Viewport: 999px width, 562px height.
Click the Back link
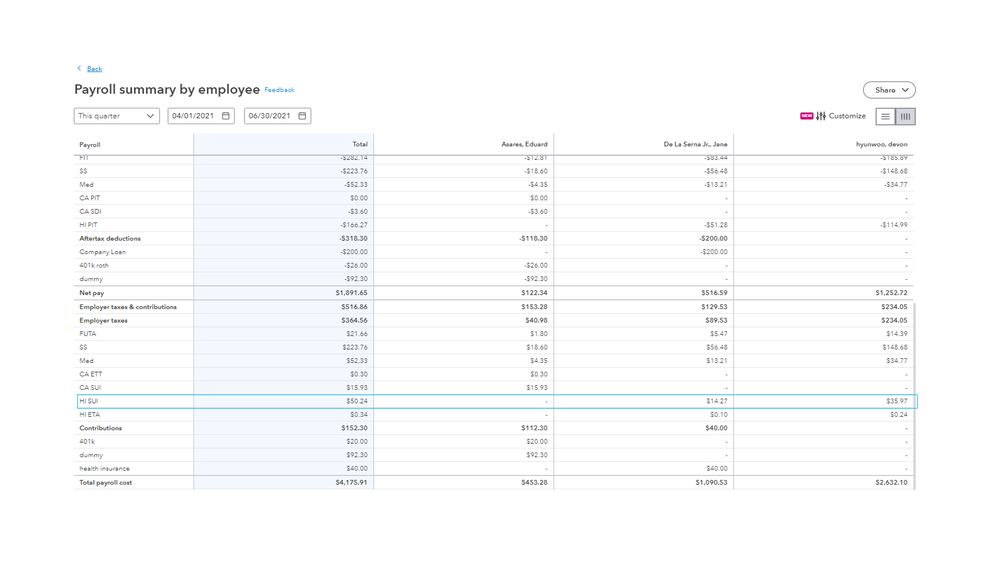click(x=94, y=69)
